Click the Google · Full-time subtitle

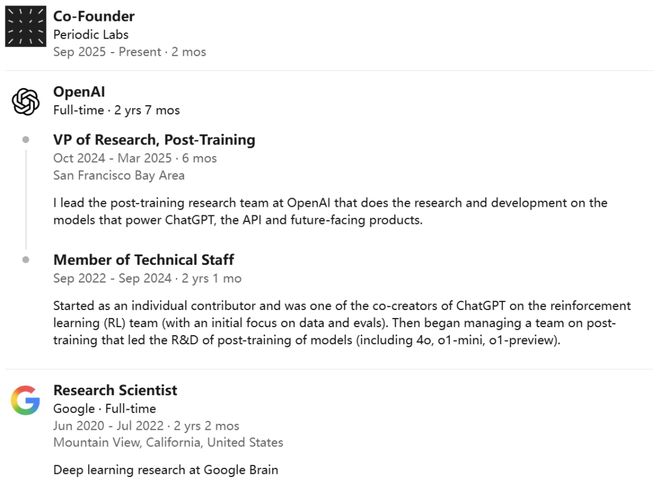coord(104,408)
